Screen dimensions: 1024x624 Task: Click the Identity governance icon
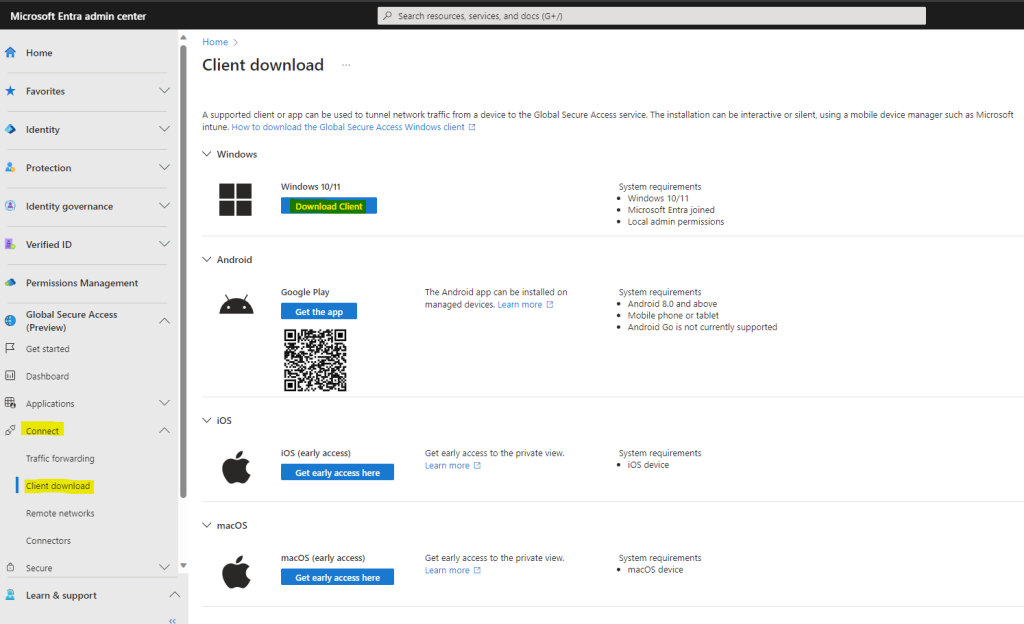10,206
